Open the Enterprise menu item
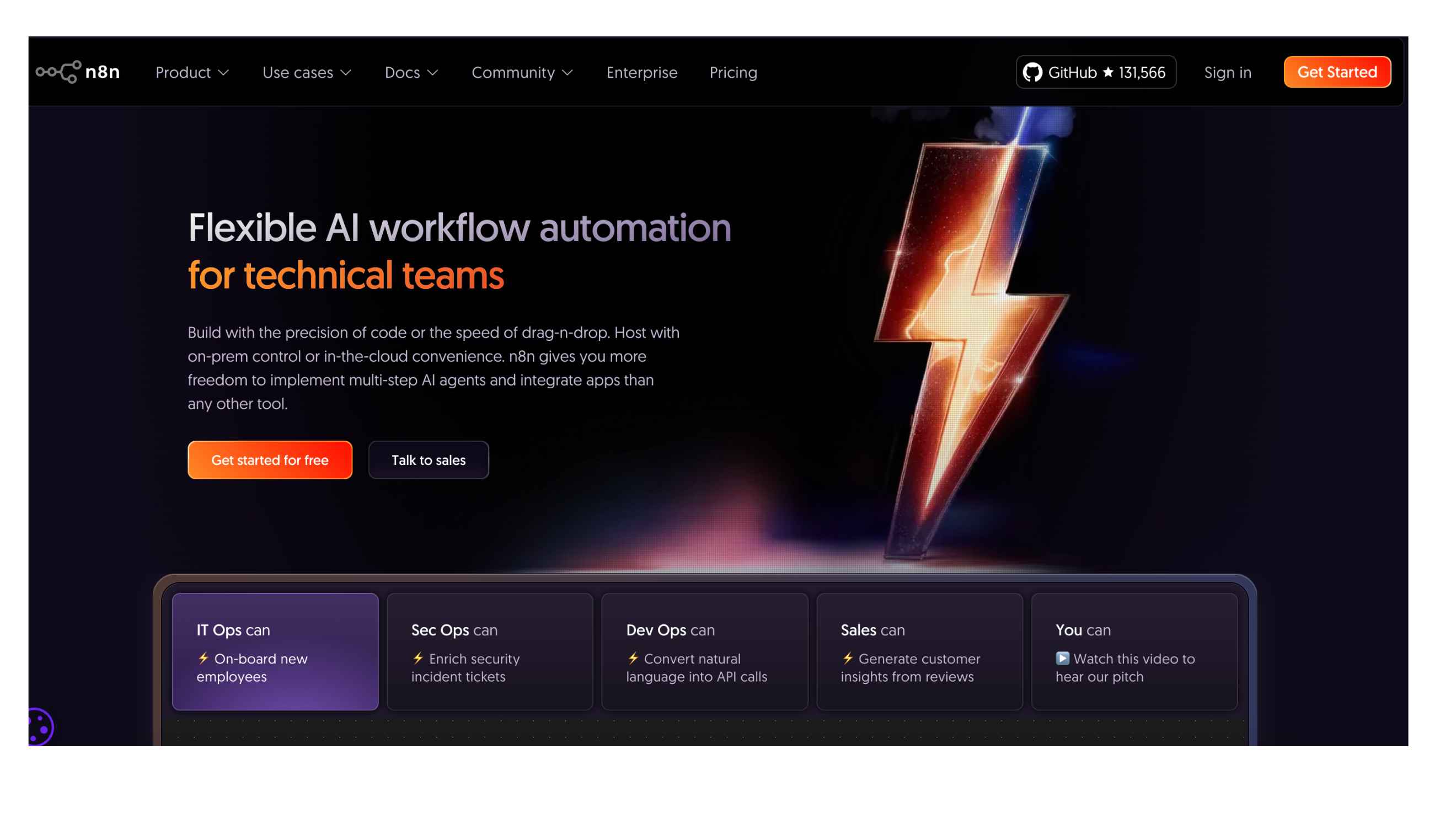 point(641,73)
